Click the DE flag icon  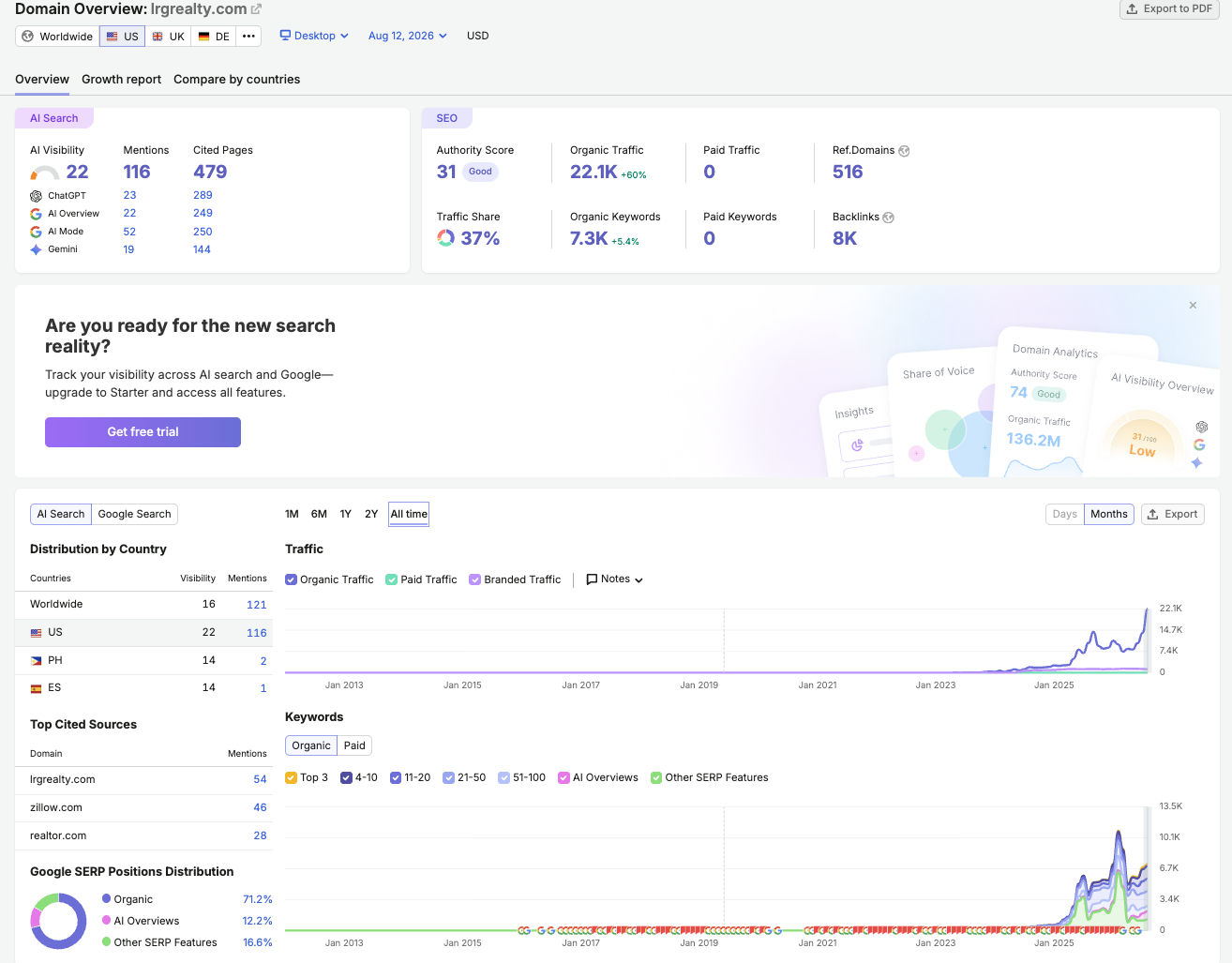[x=203, y=37]
